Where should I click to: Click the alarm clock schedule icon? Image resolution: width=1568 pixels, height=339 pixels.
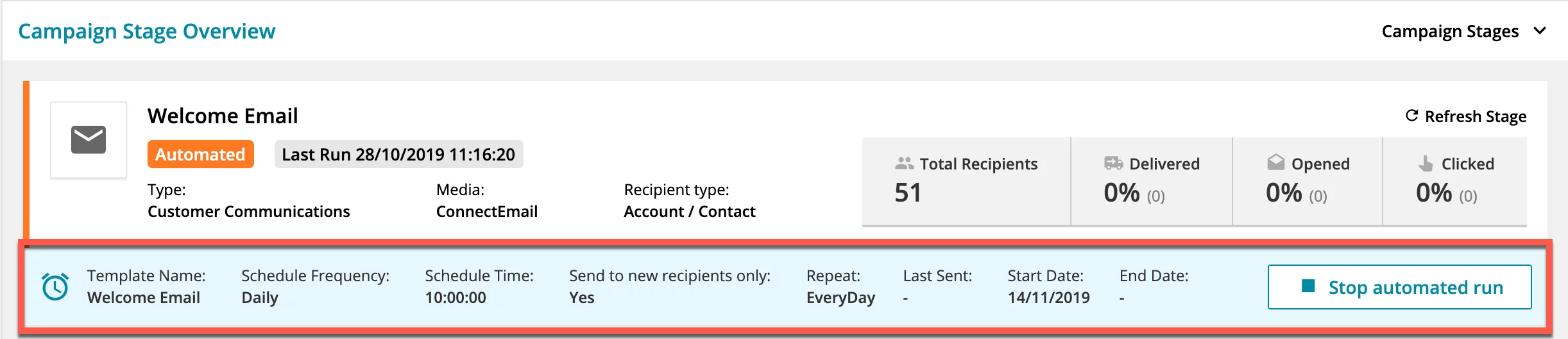(x=55, y=286)
